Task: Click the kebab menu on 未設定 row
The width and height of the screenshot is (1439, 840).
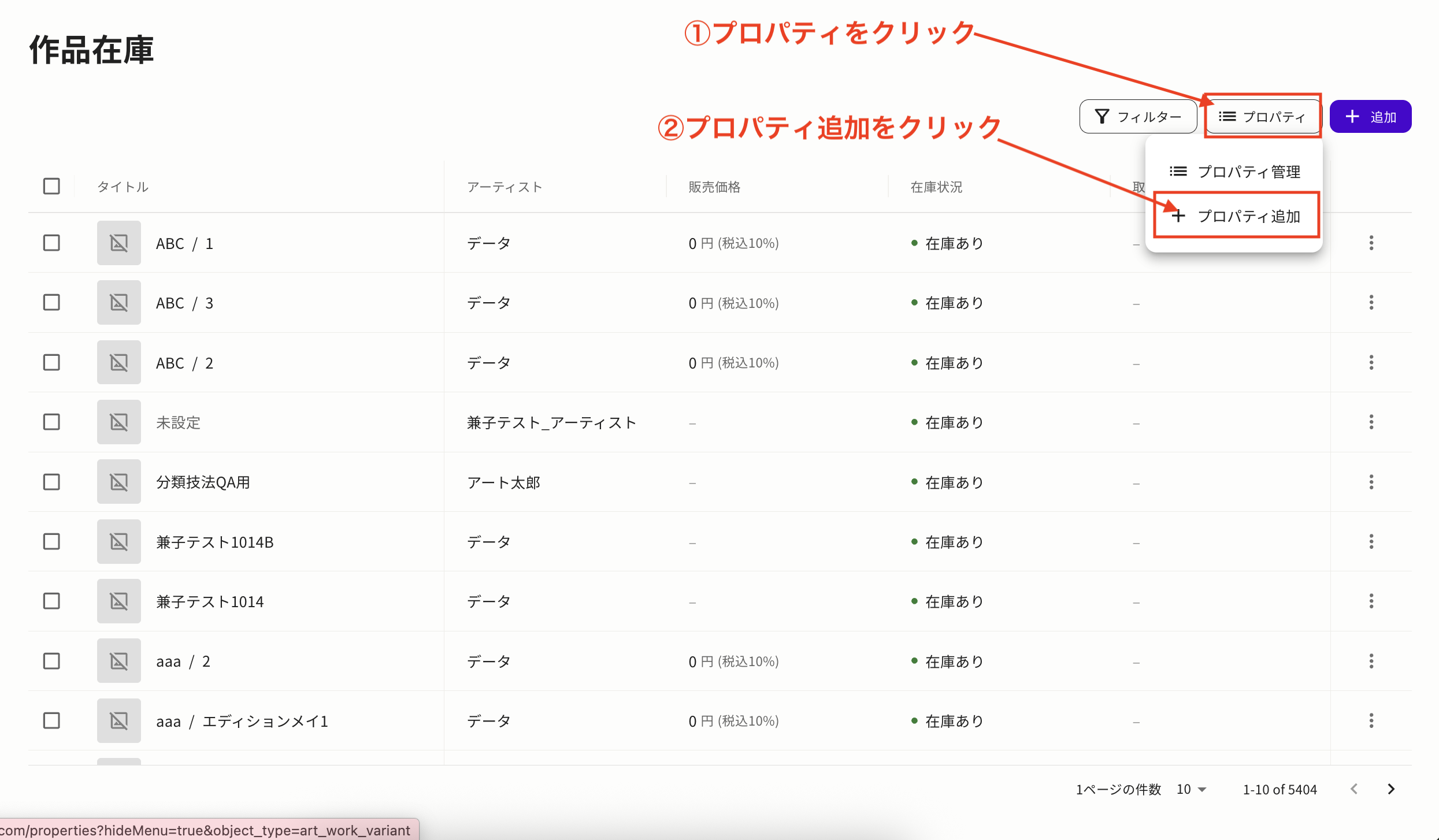Action: click(1371, 422)
